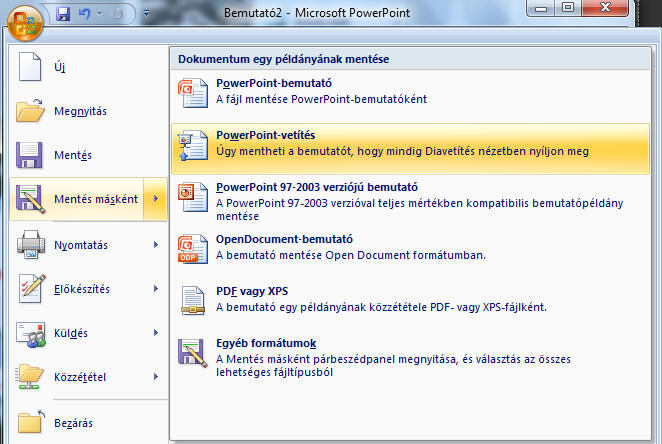Open the Customize Quick Access Toolbar dropdown
The image size is (662, 444).
146,14
